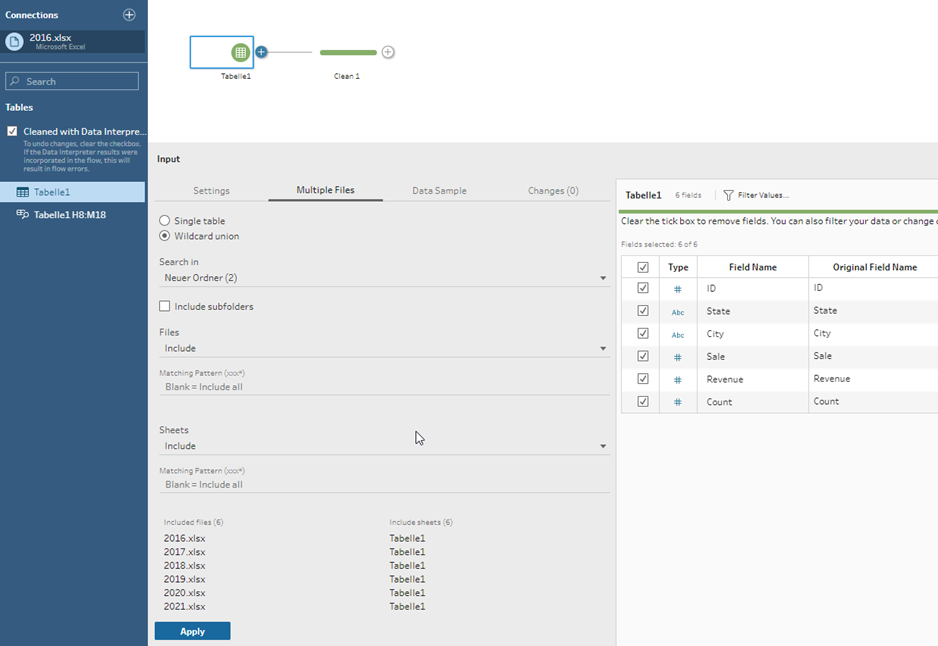Click the Clean 1 step label
This screenshot has width=938, height=646.
coord(347,77)
